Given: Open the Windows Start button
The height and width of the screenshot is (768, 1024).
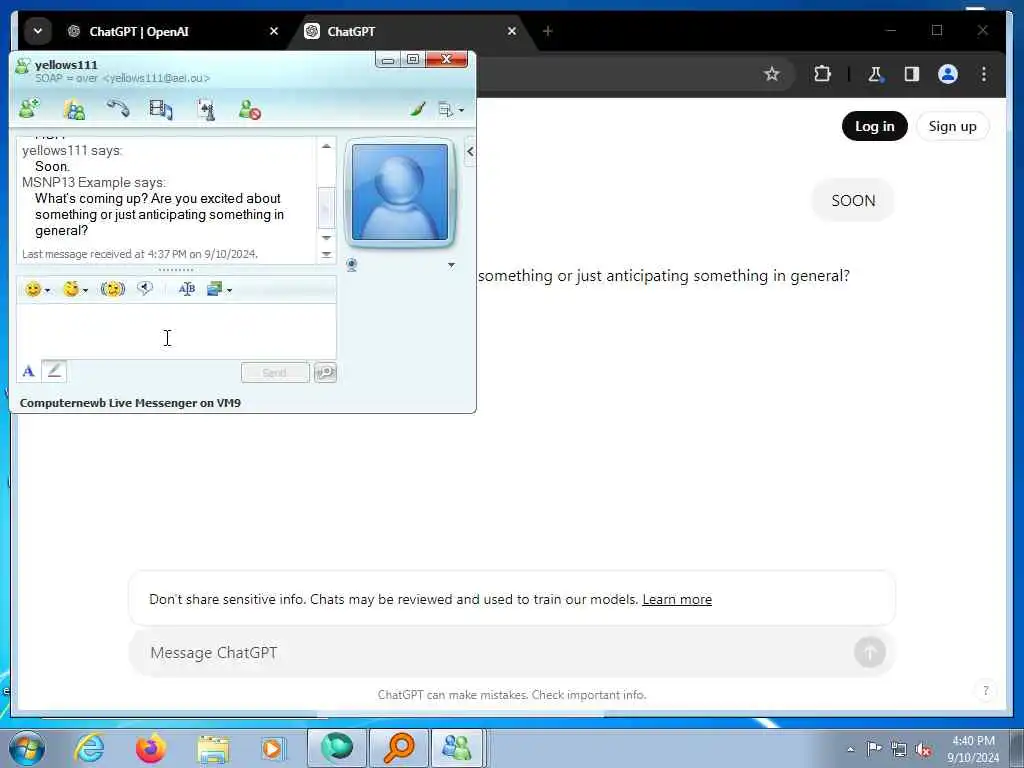Looking at the screenshot, I should click(x=26, y=748).
